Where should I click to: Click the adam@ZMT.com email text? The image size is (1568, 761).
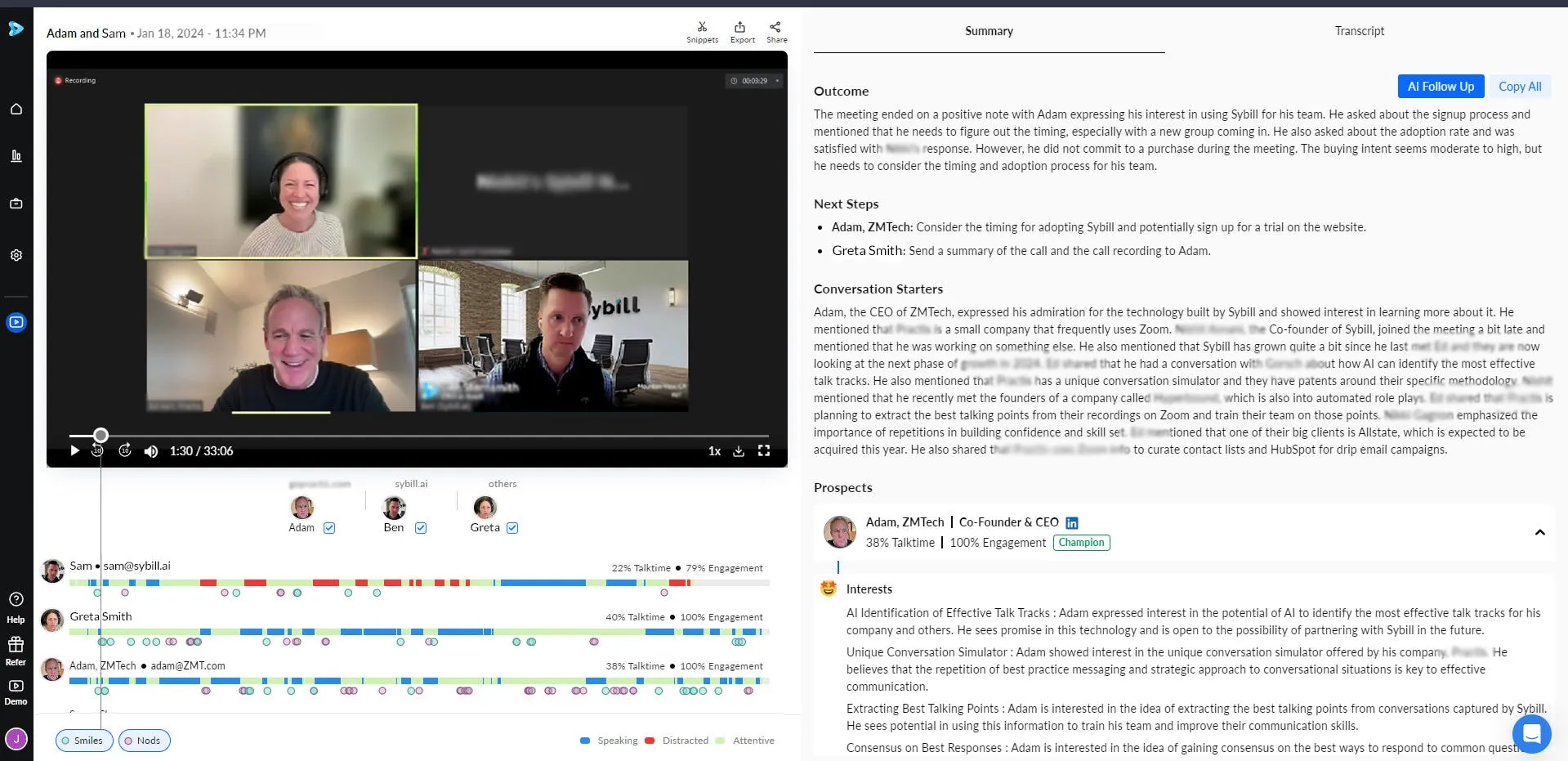pos(188,666)
